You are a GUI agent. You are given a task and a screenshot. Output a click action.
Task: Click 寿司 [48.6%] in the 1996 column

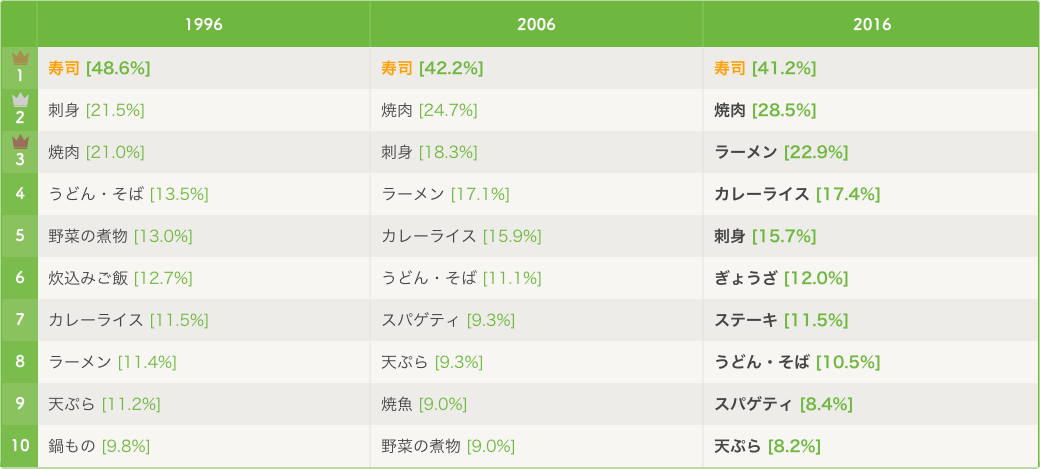tap(99, 68)
